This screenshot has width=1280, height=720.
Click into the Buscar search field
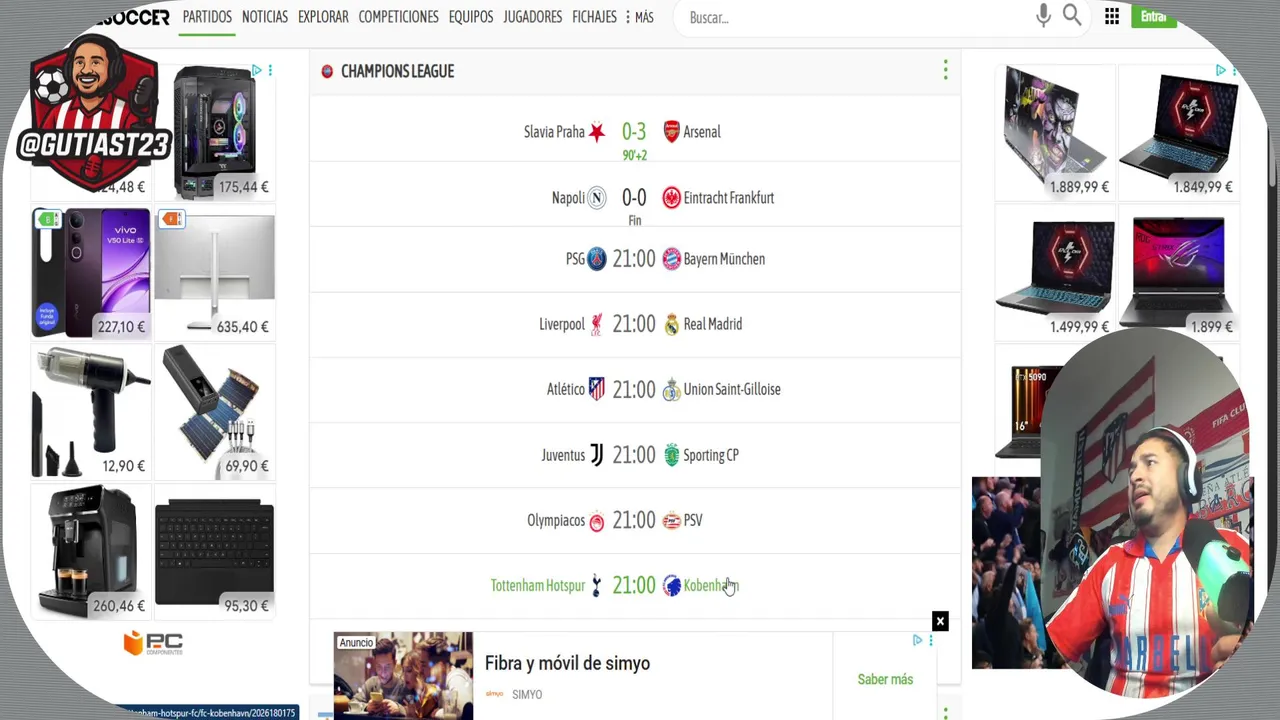pyautogui.click(x=850, y=17)
